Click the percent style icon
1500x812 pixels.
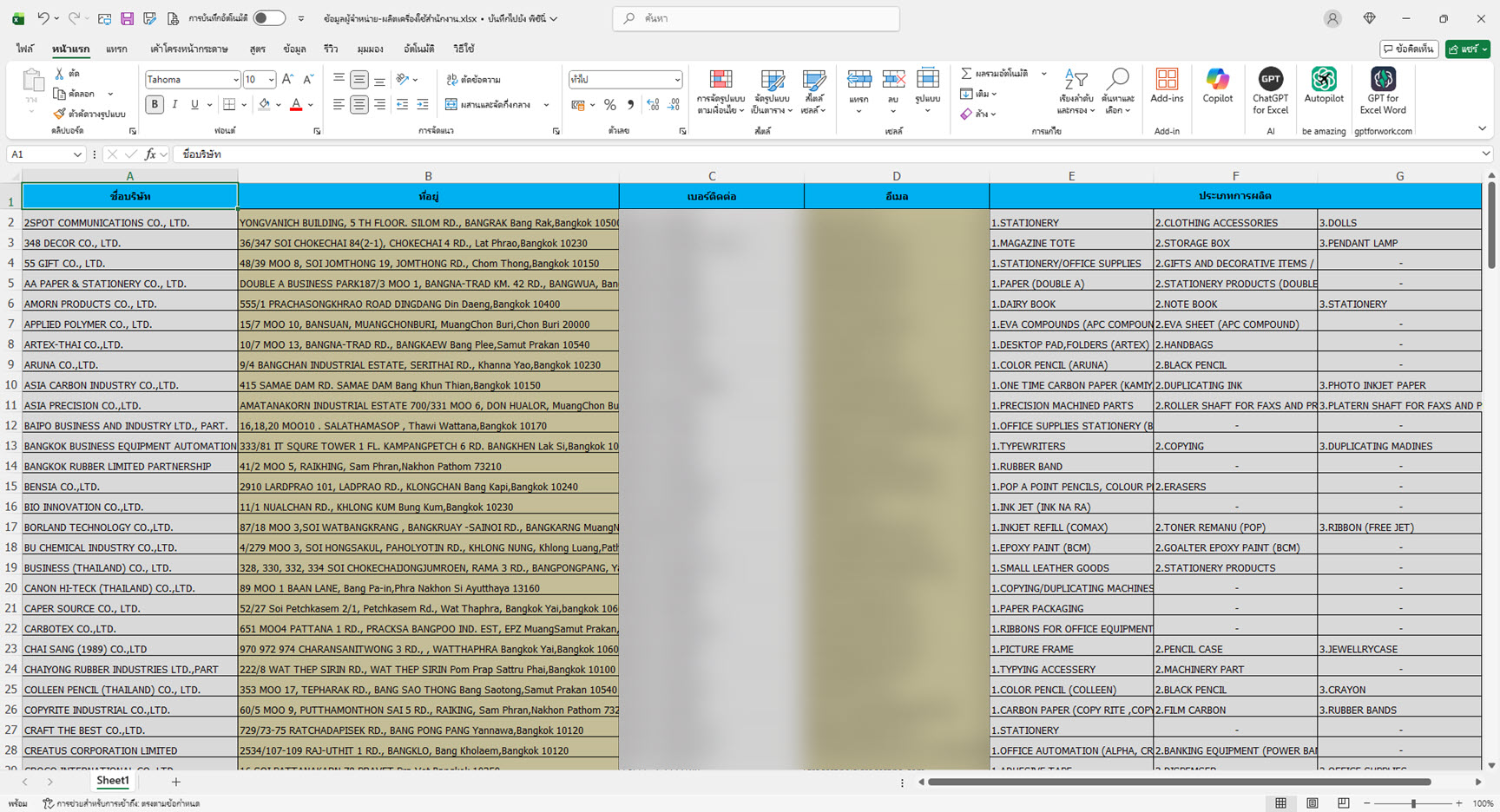[x=610, y=105]
